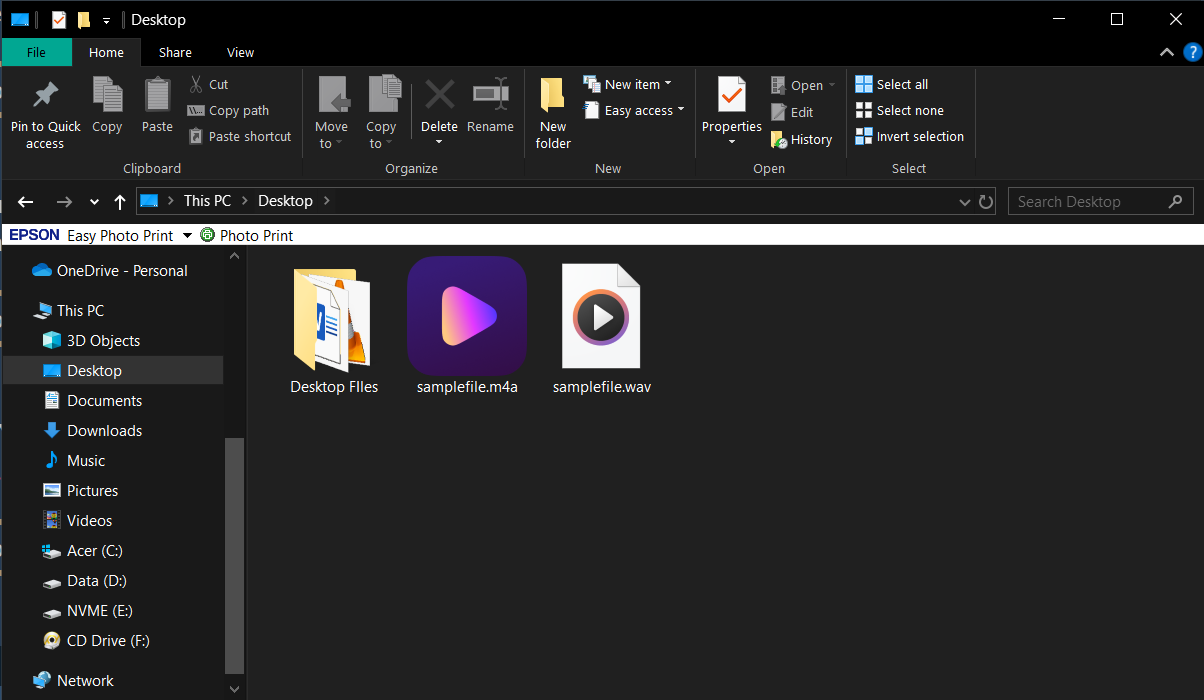Open the File menu
1204x700 pixels.
[36, 52]
